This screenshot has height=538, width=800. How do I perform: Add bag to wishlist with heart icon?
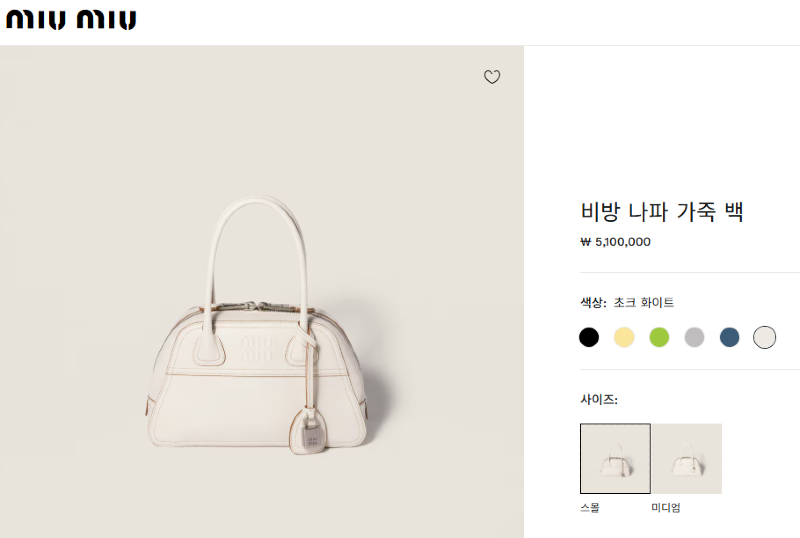coord(492,77)
